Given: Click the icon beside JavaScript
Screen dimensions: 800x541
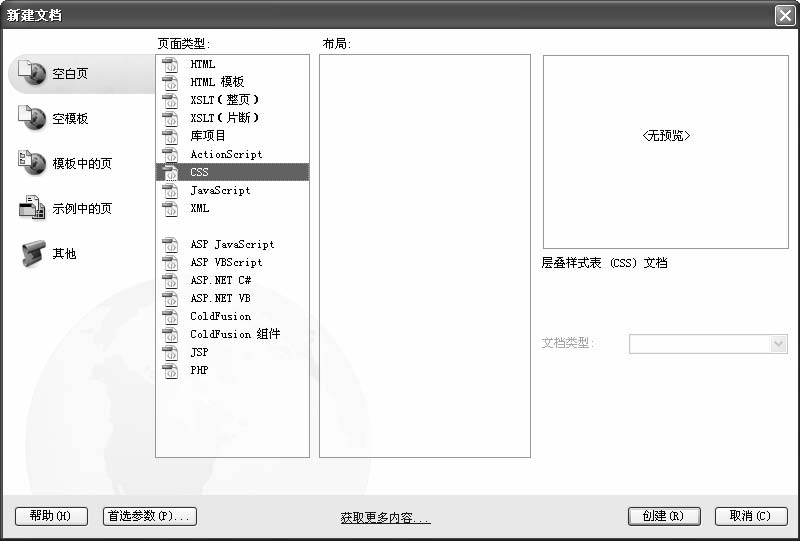Looking at the screenshot, I should click(170, 190).
